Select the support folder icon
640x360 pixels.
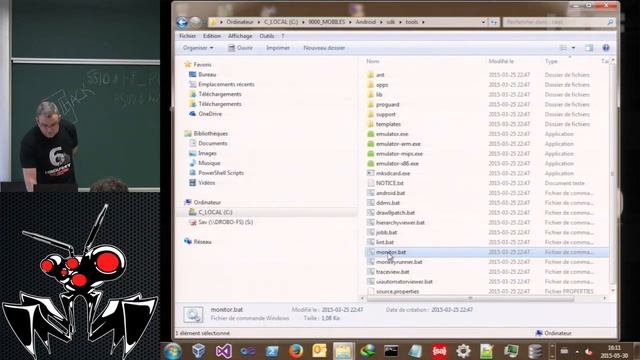[371, 114]
